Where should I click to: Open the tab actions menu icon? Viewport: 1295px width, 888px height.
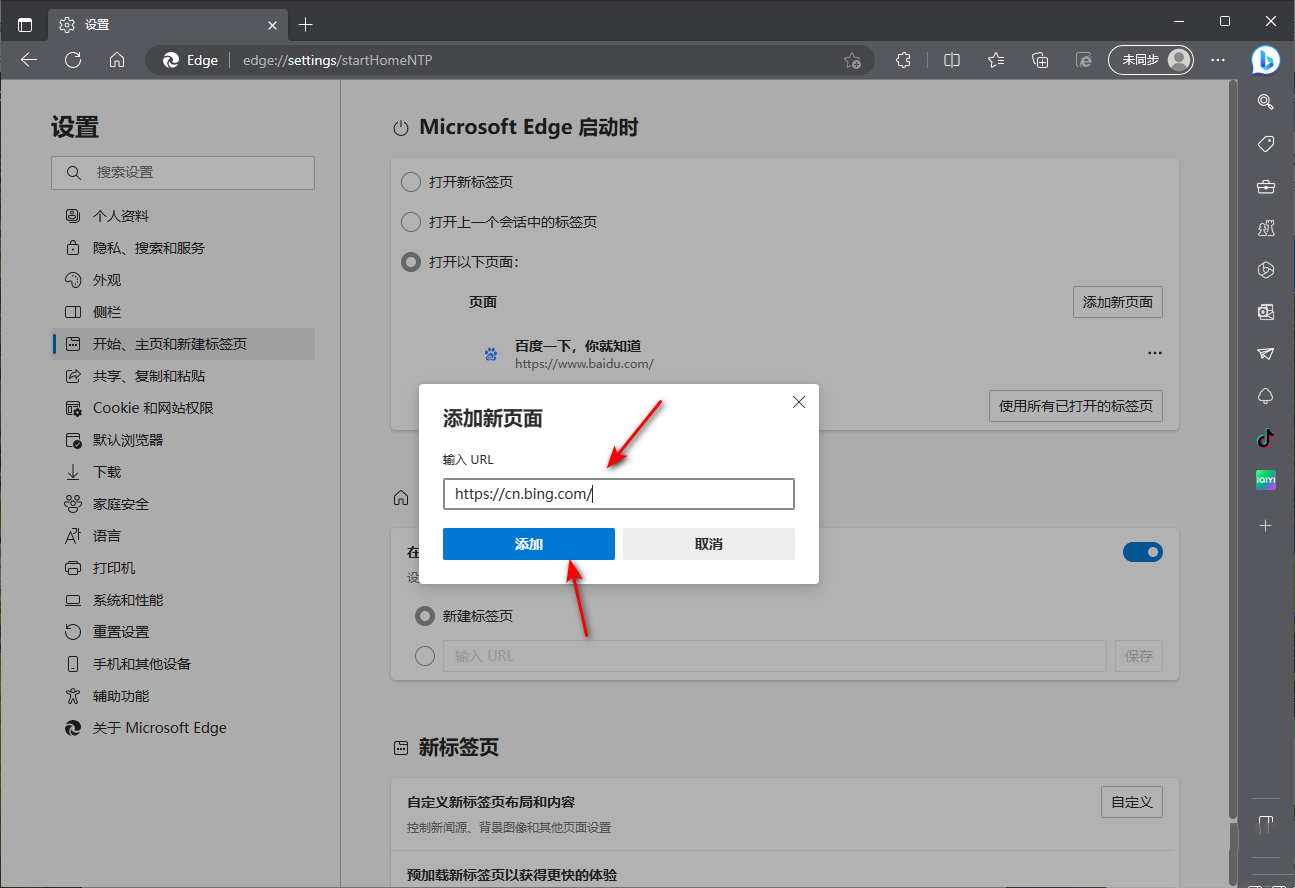tap(25, 24)
